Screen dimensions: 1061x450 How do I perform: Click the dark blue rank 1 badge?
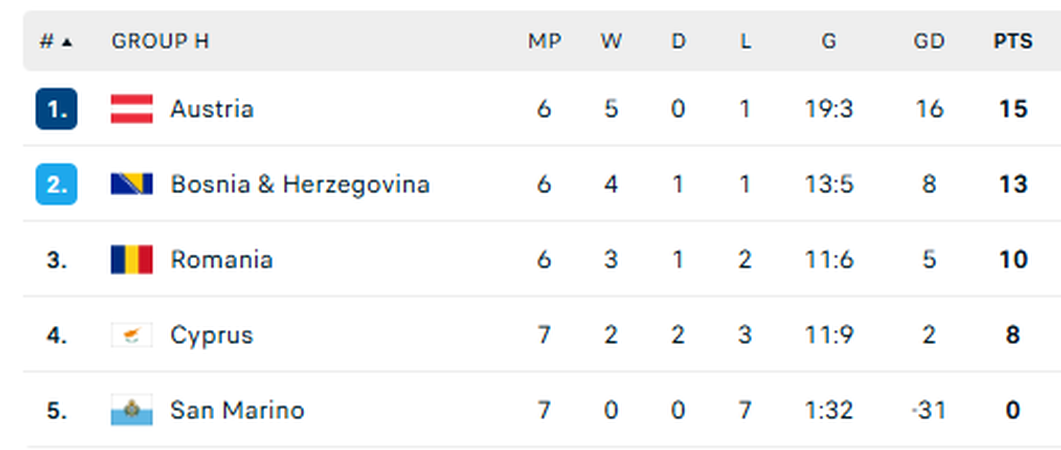point(56,109)
